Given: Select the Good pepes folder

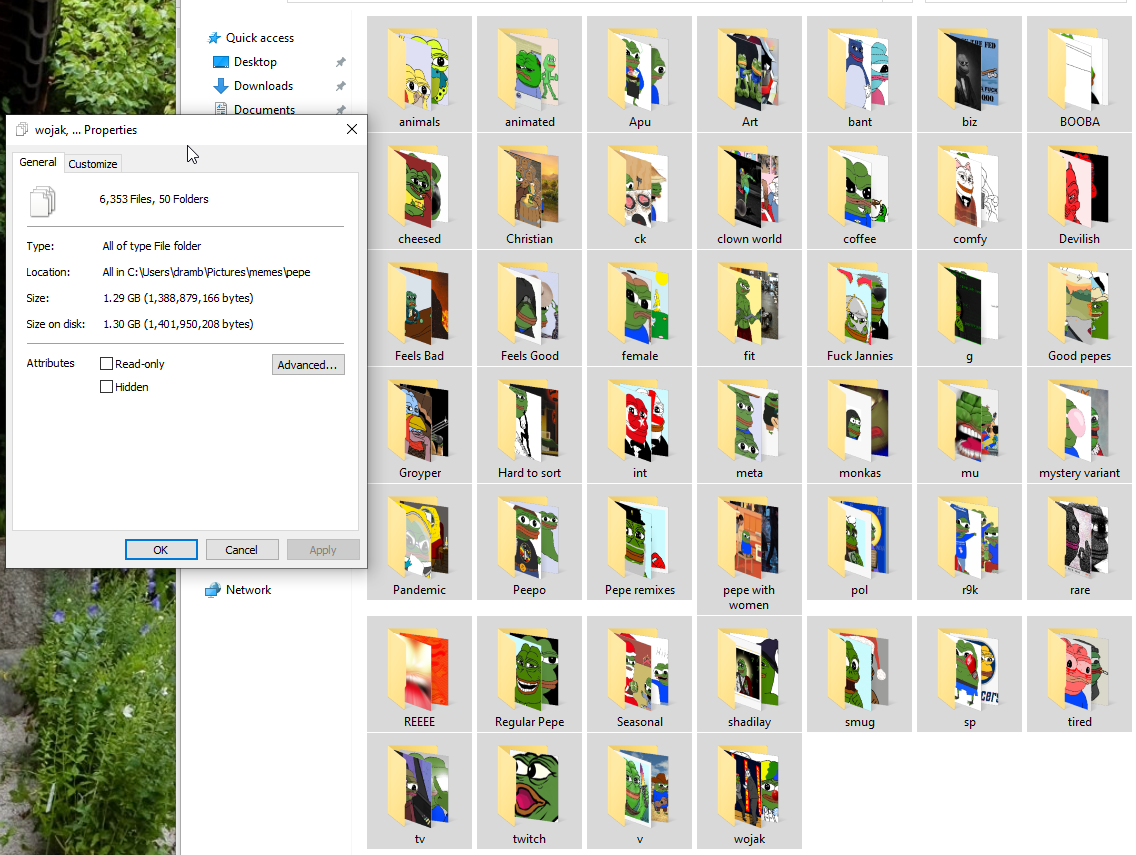Looking at the screenshot, I should [x=1079, y=308].
